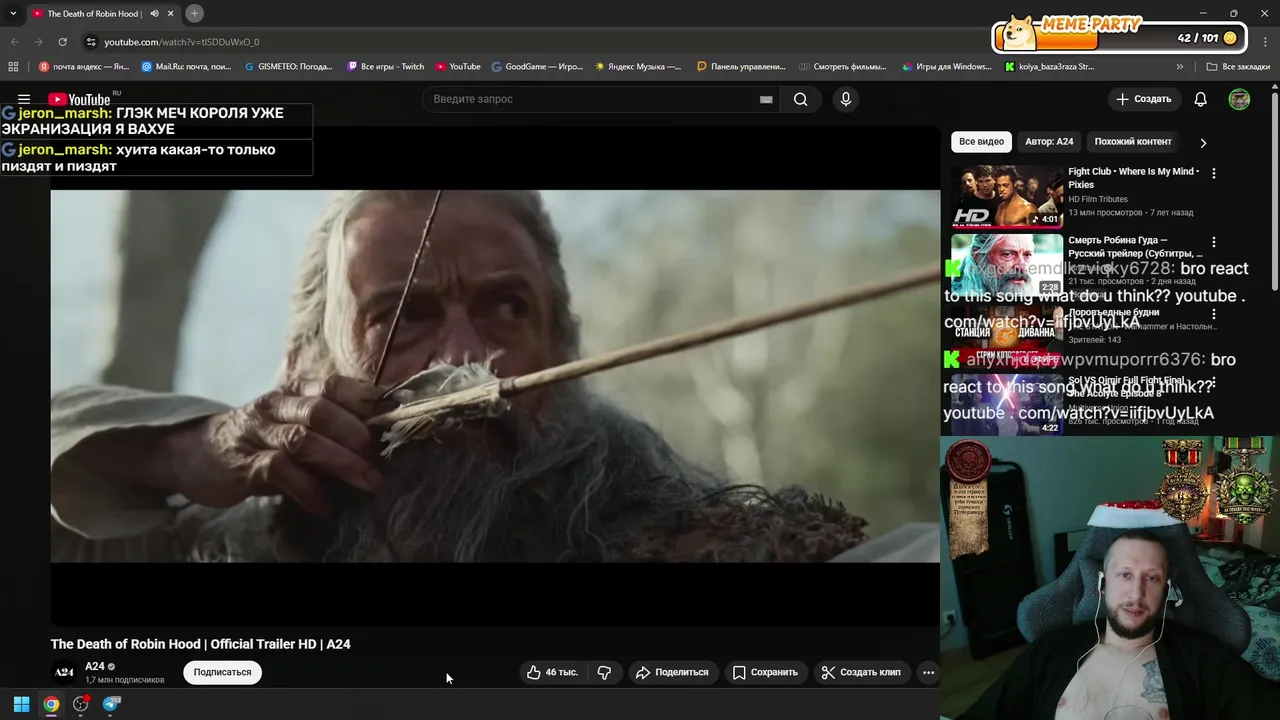Open the Fight Club video thumbnail
This screenshot has height=720, width=1280.
point(1007,196)
